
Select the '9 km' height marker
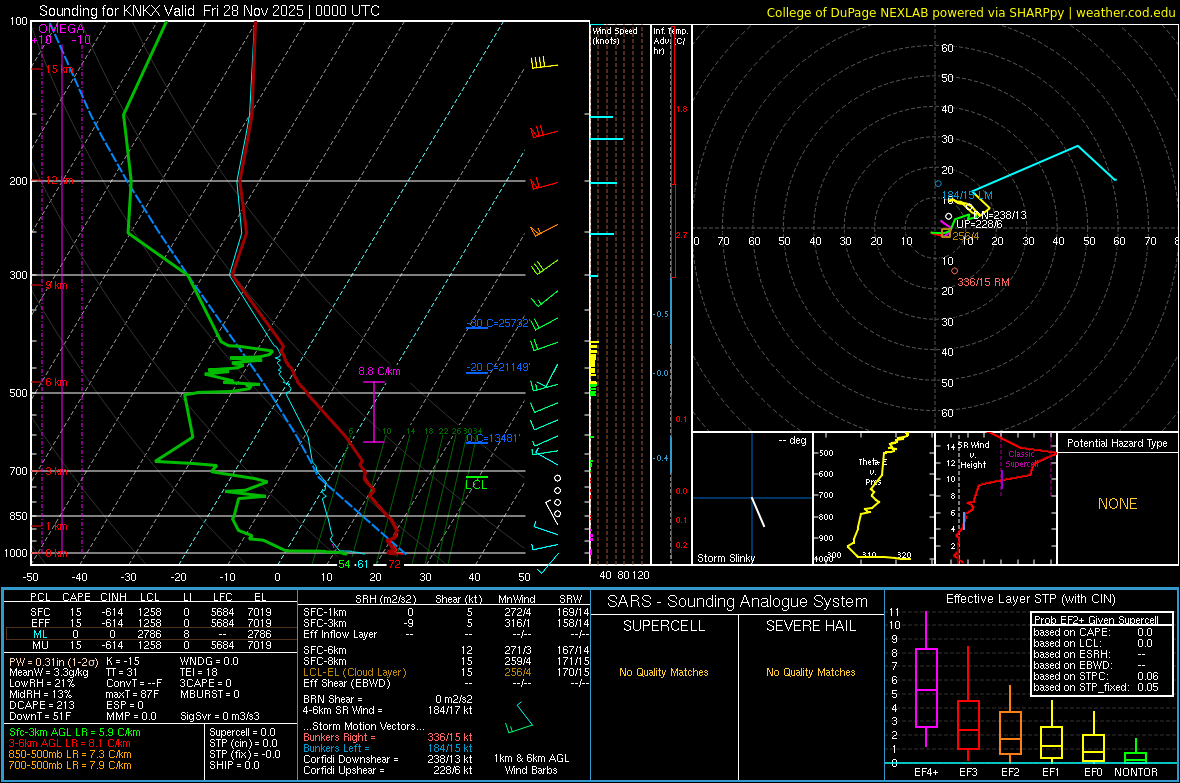56,285
